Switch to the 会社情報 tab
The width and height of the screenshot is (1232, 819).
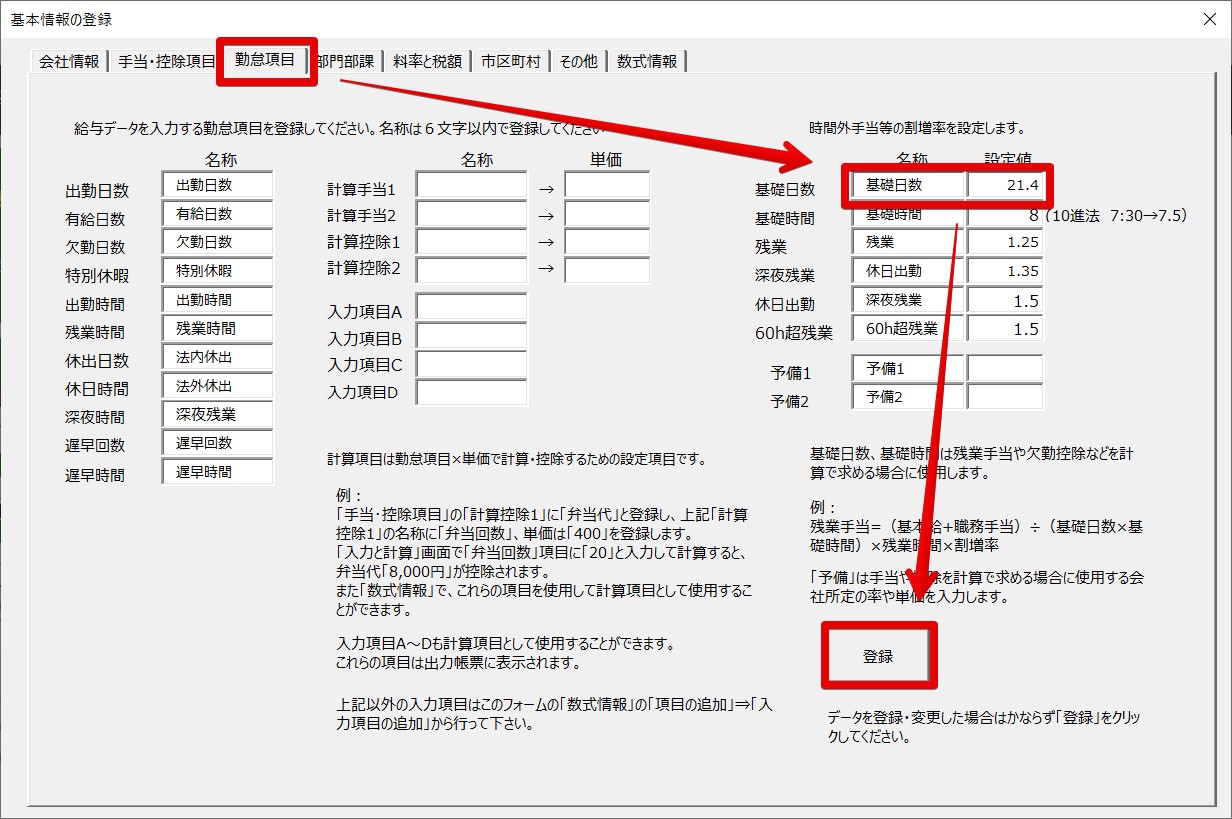pyautogui.click(x=69, y=61)
